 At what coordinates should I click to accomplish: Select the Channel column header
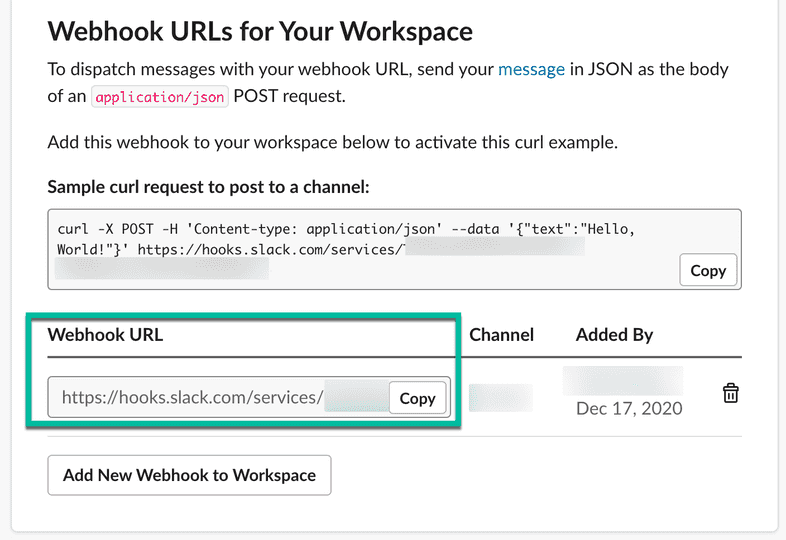[501, 335]
